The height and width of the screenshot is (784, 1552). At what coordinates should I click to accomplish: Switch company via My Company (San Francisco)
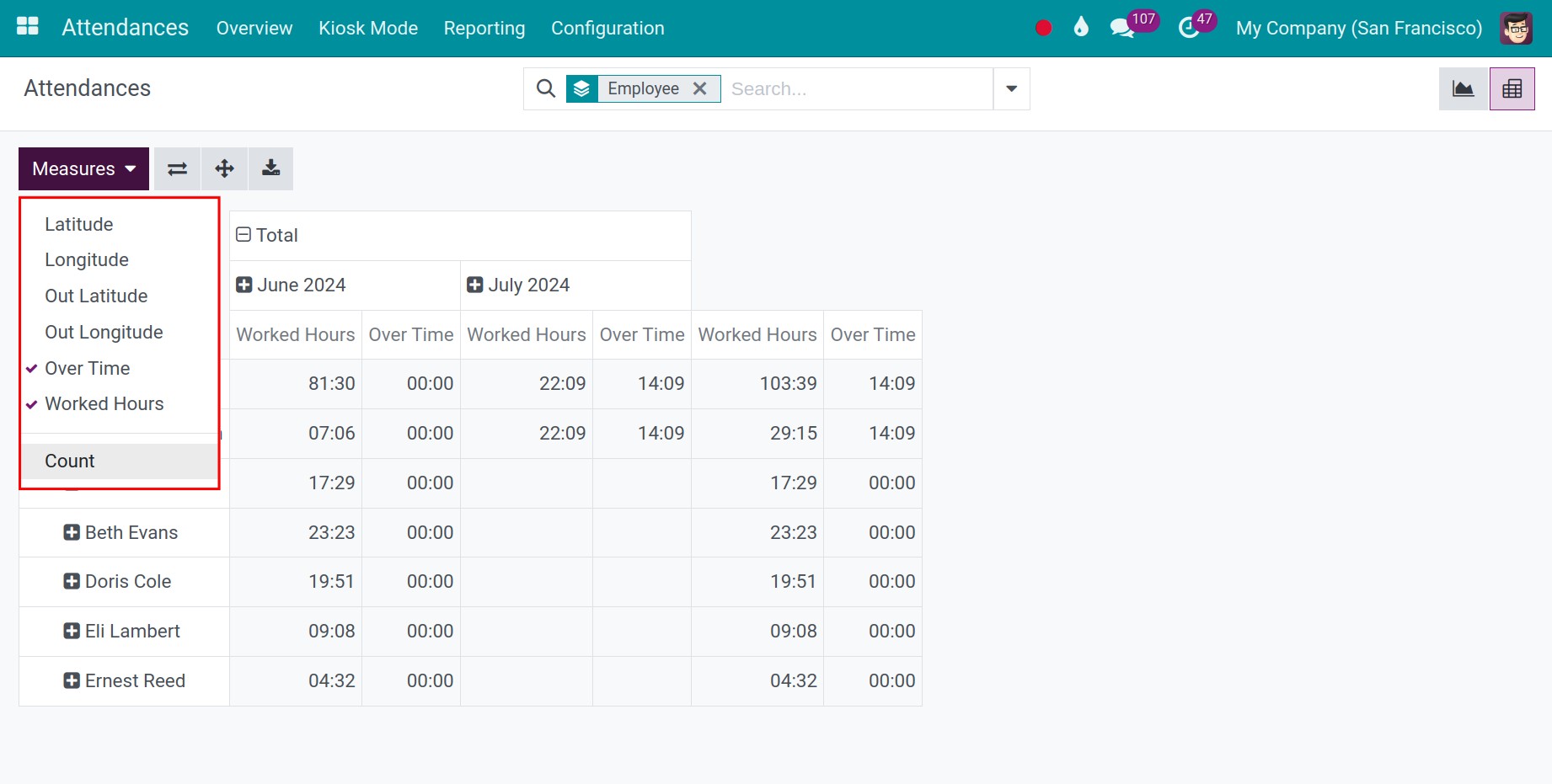click(1359, 28)
